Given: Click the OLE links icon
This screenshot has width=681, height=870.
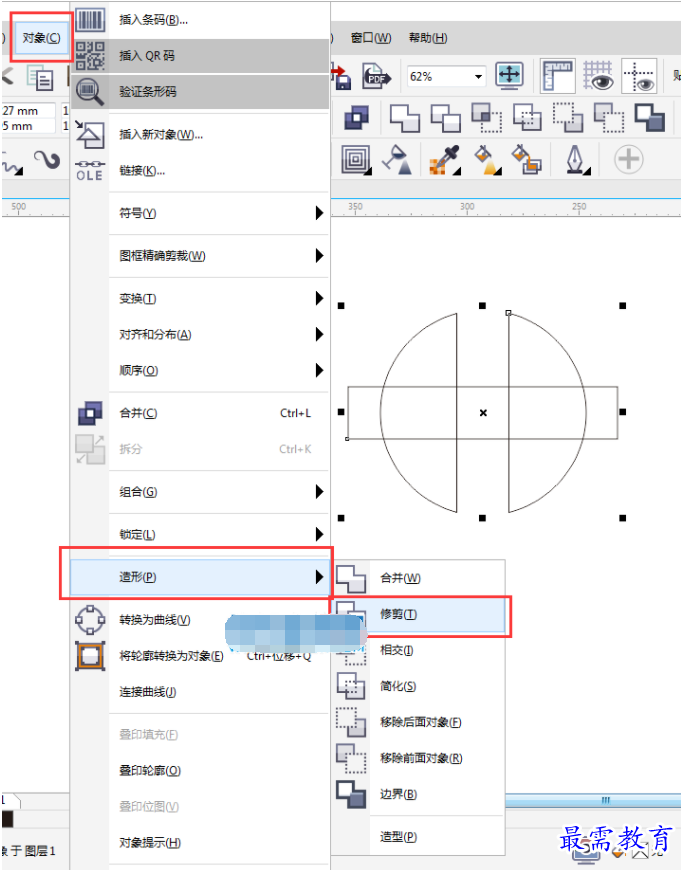Looking at the screenshot, I should 90,171.
